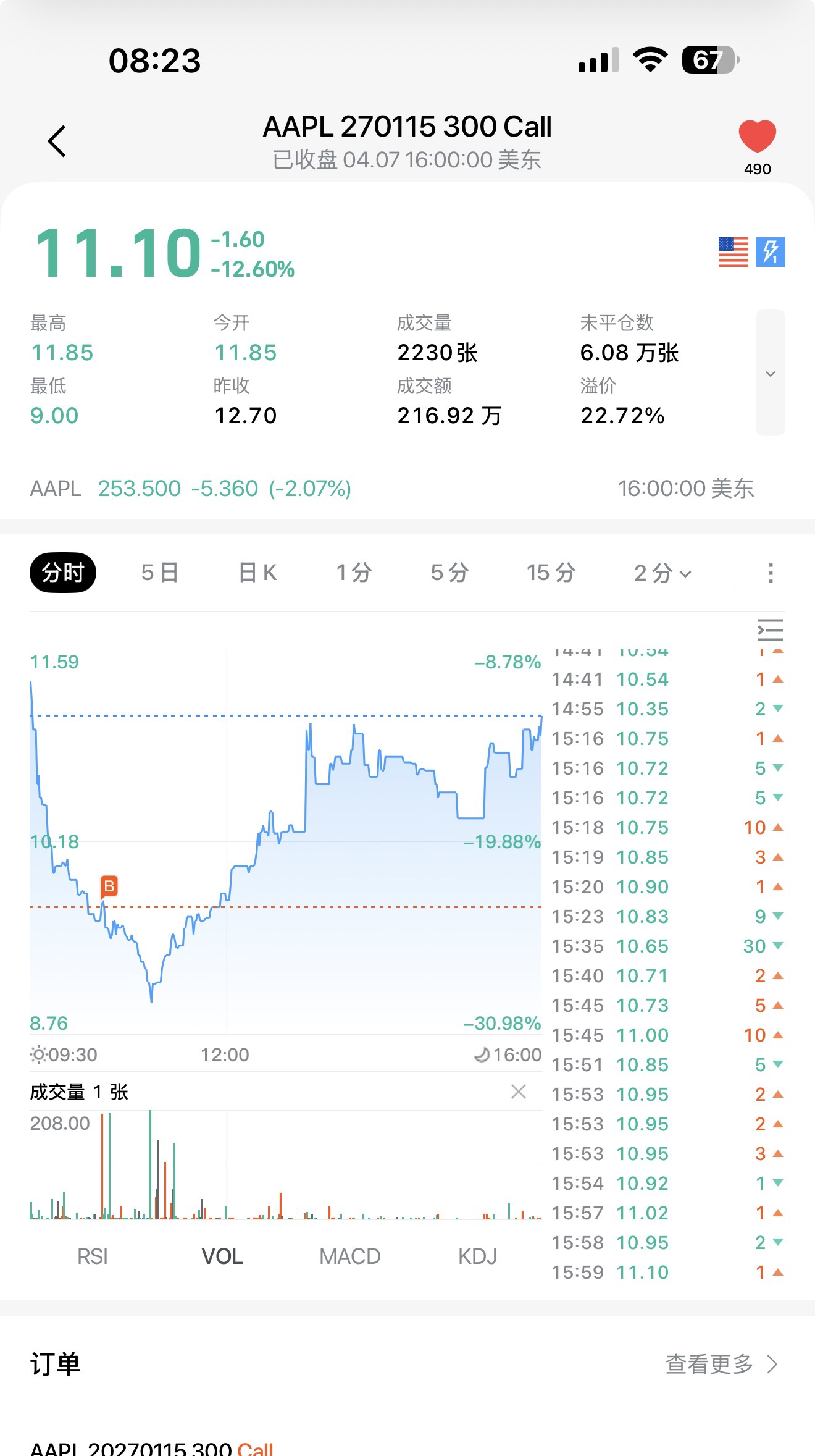Image resolution: width=815 pixels, height=1456 pixels.
Task: Select the 分时 chart tab
Action: click(x=63, y=573)
